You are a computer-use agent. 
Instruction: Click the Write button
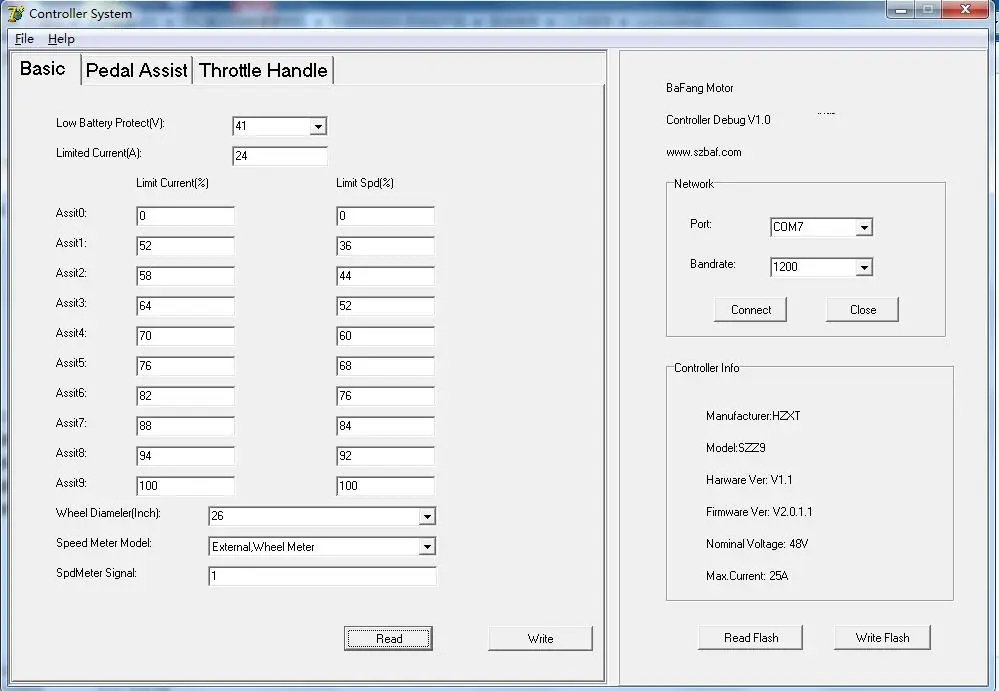tap(540, 639)
